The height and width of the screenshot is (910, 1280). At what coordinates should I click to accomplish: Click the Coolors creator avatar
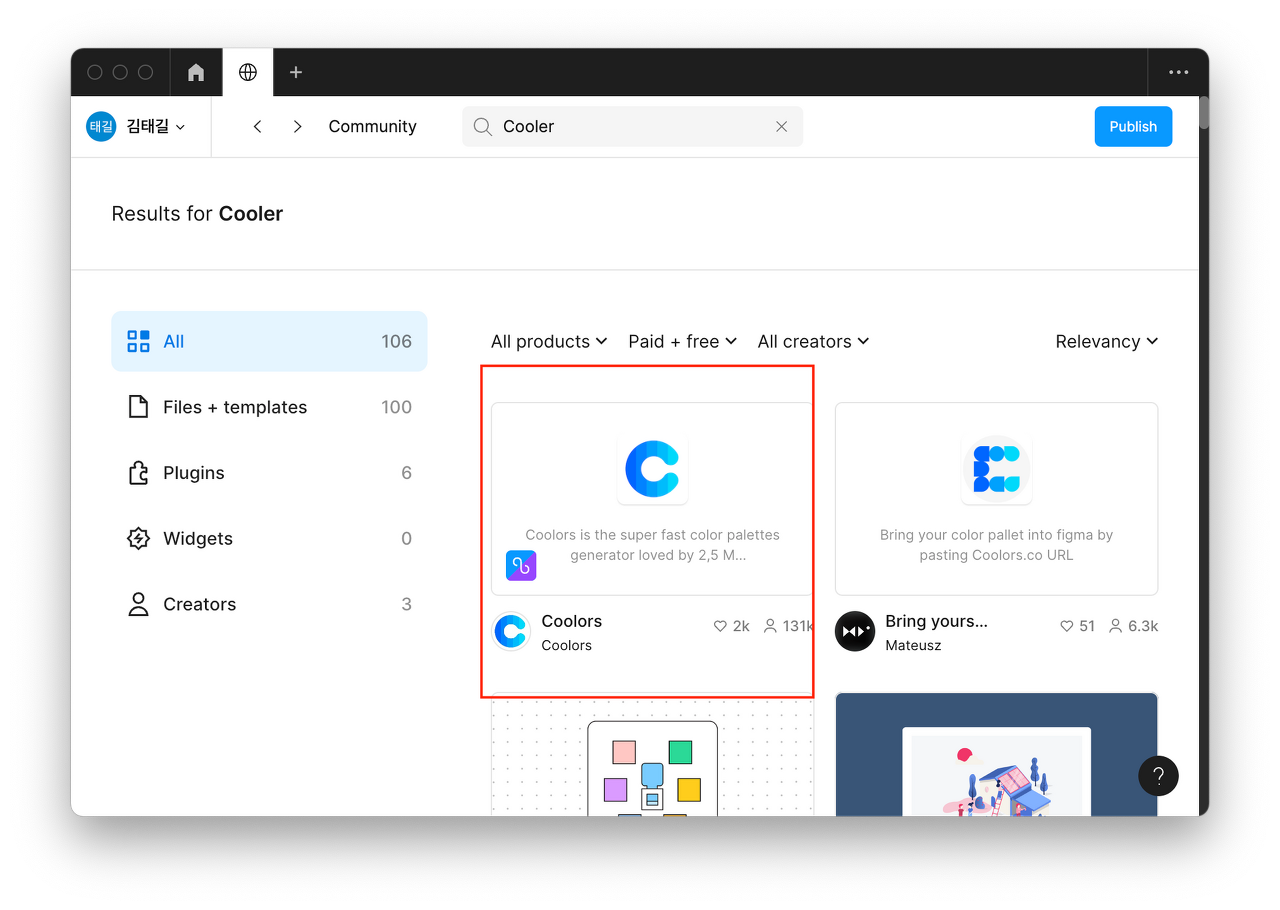[x=511, y=632]
